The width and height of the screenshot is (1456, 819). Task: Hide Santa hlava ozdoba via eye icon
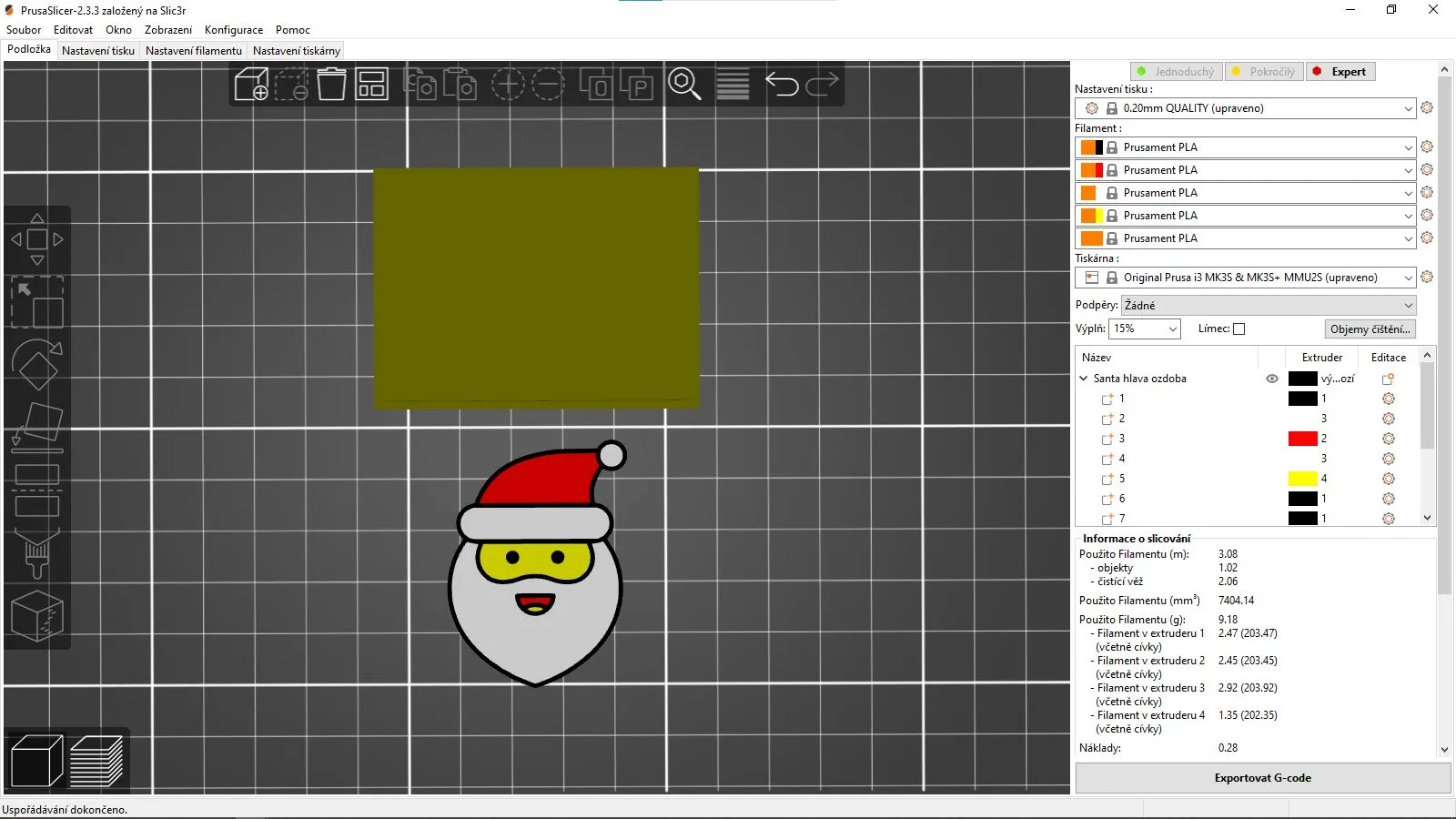(x=1271, y=379)
